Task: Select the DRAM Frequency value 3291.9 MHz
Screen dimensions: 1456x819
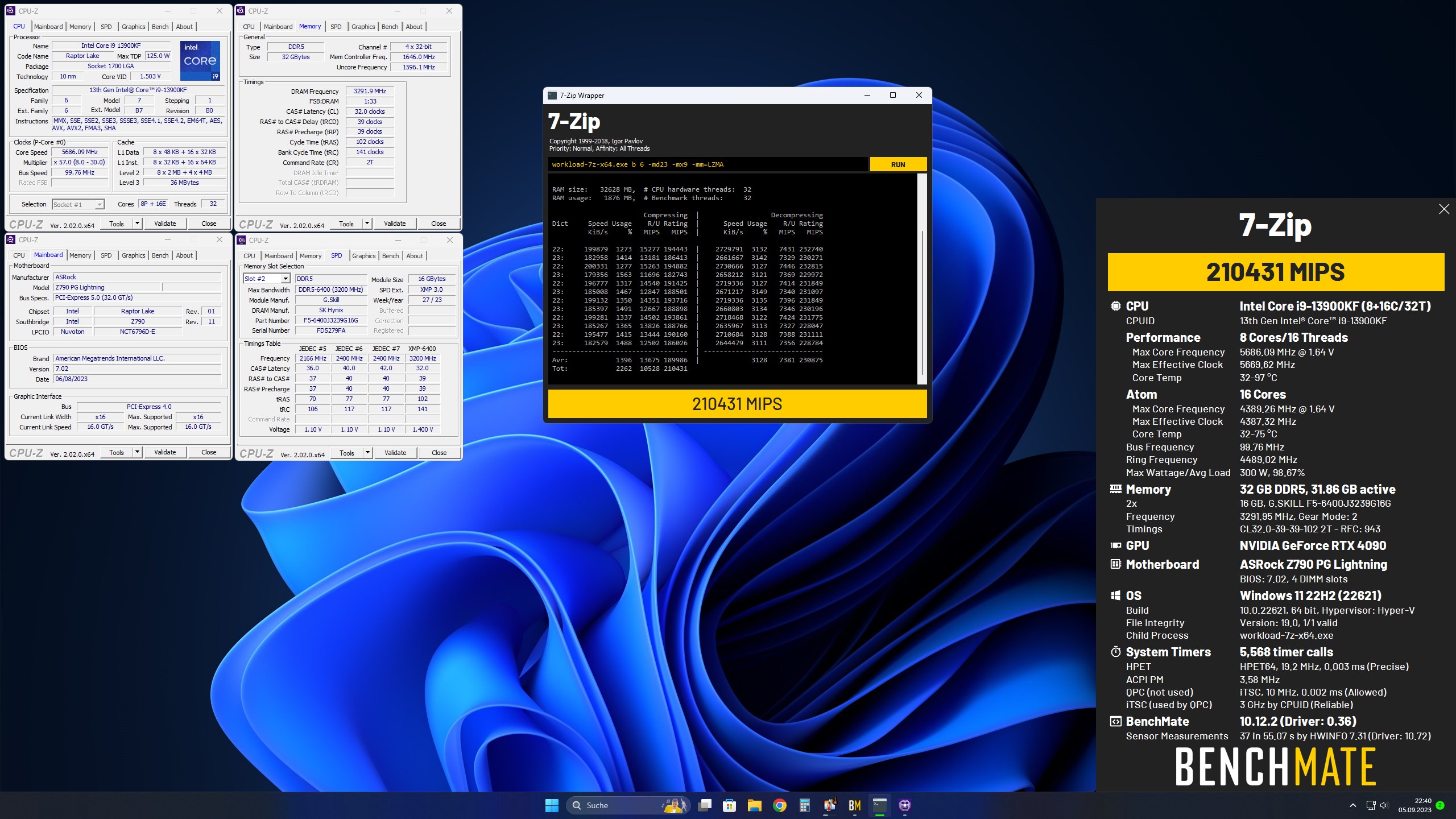Action: coord(370,91)
